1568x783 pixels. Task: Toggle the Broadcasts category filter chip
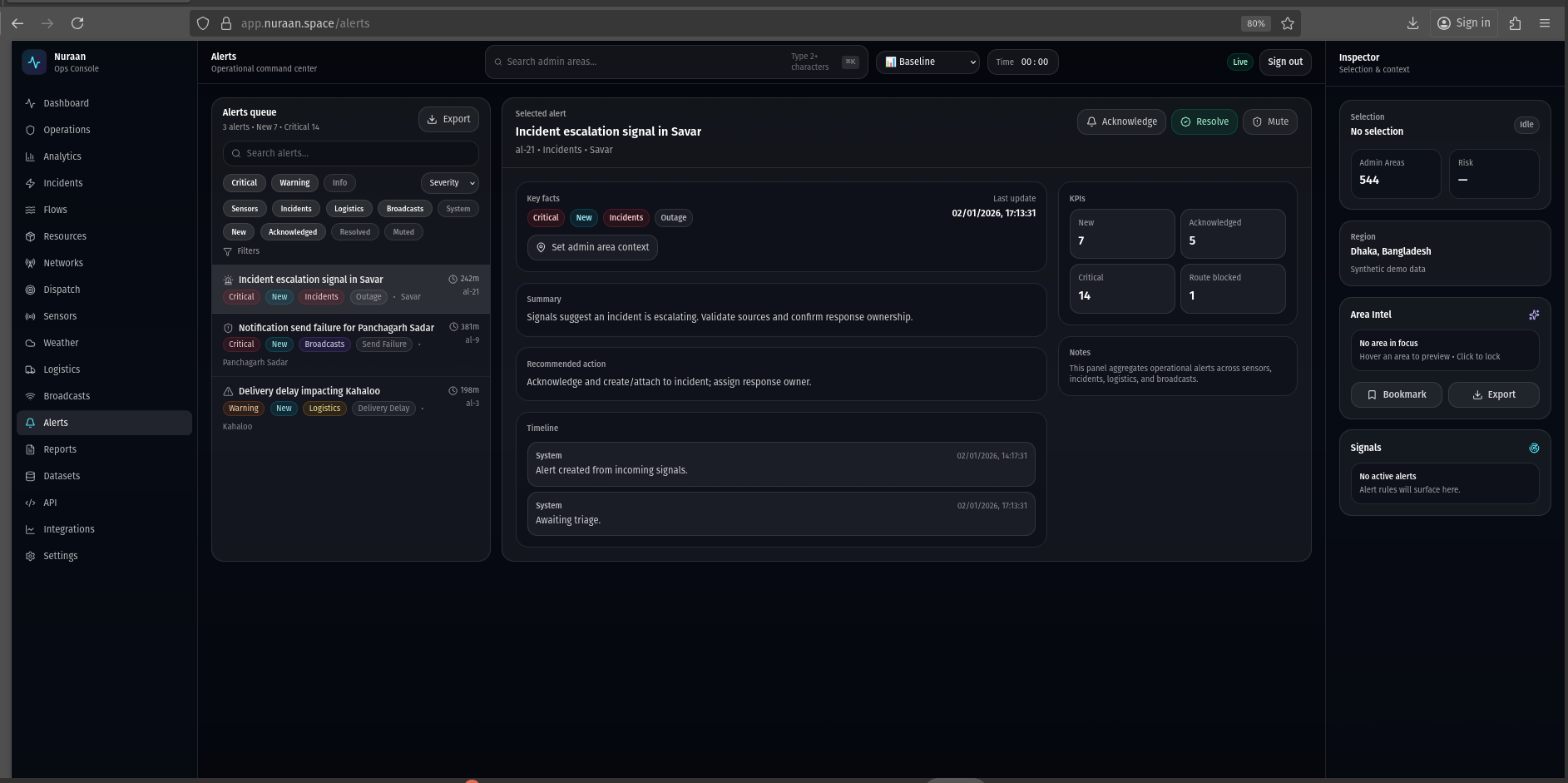(x=404, y=209)
